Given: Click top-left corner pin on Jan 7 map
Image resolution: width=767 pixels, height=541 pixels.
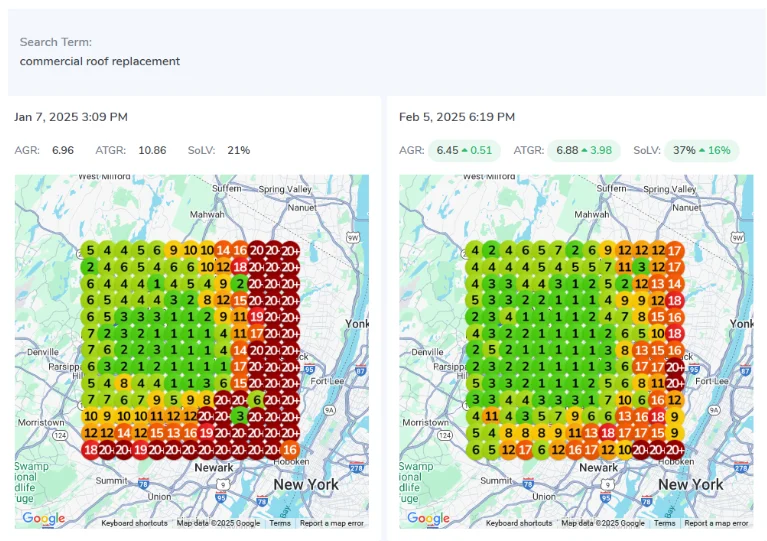Looking at the screenshot, I should tap(90, 250).
